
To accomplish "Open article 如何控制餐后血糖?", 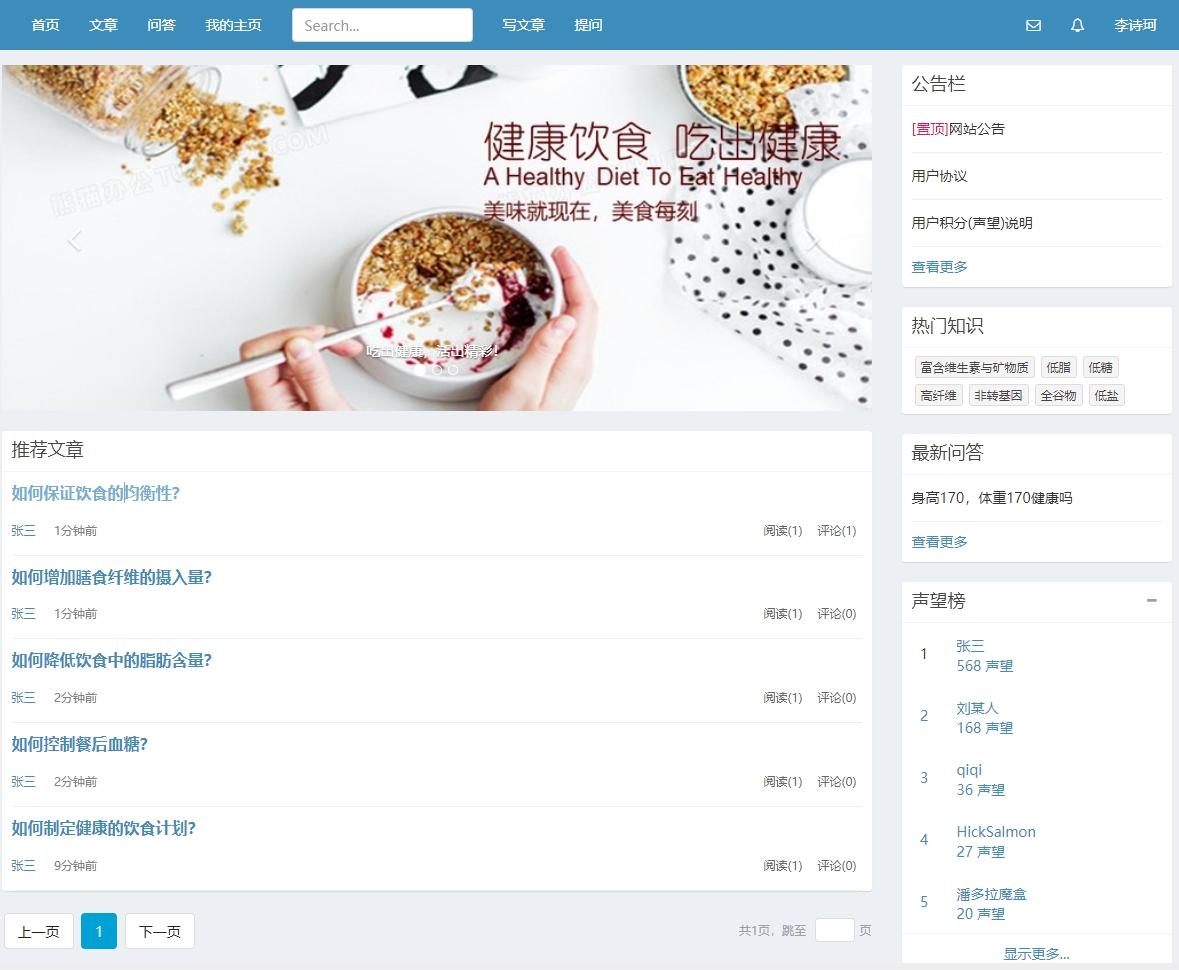I will tap(80, 744).
